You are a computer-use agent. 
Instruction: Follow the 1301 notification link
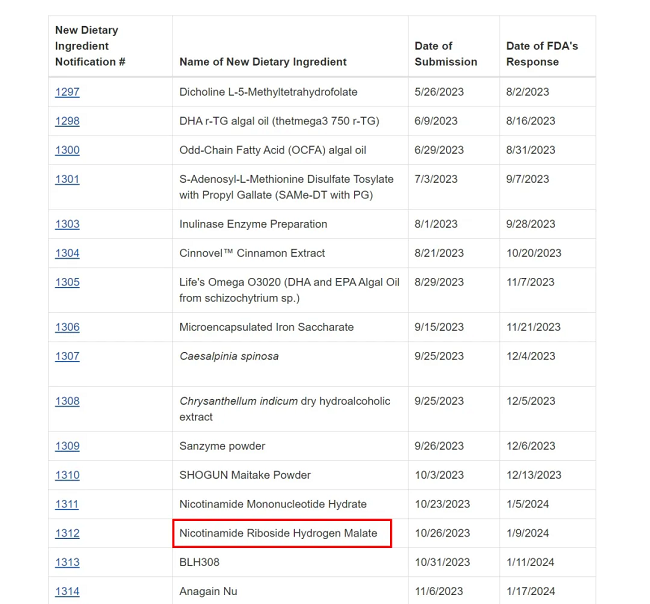67,179
